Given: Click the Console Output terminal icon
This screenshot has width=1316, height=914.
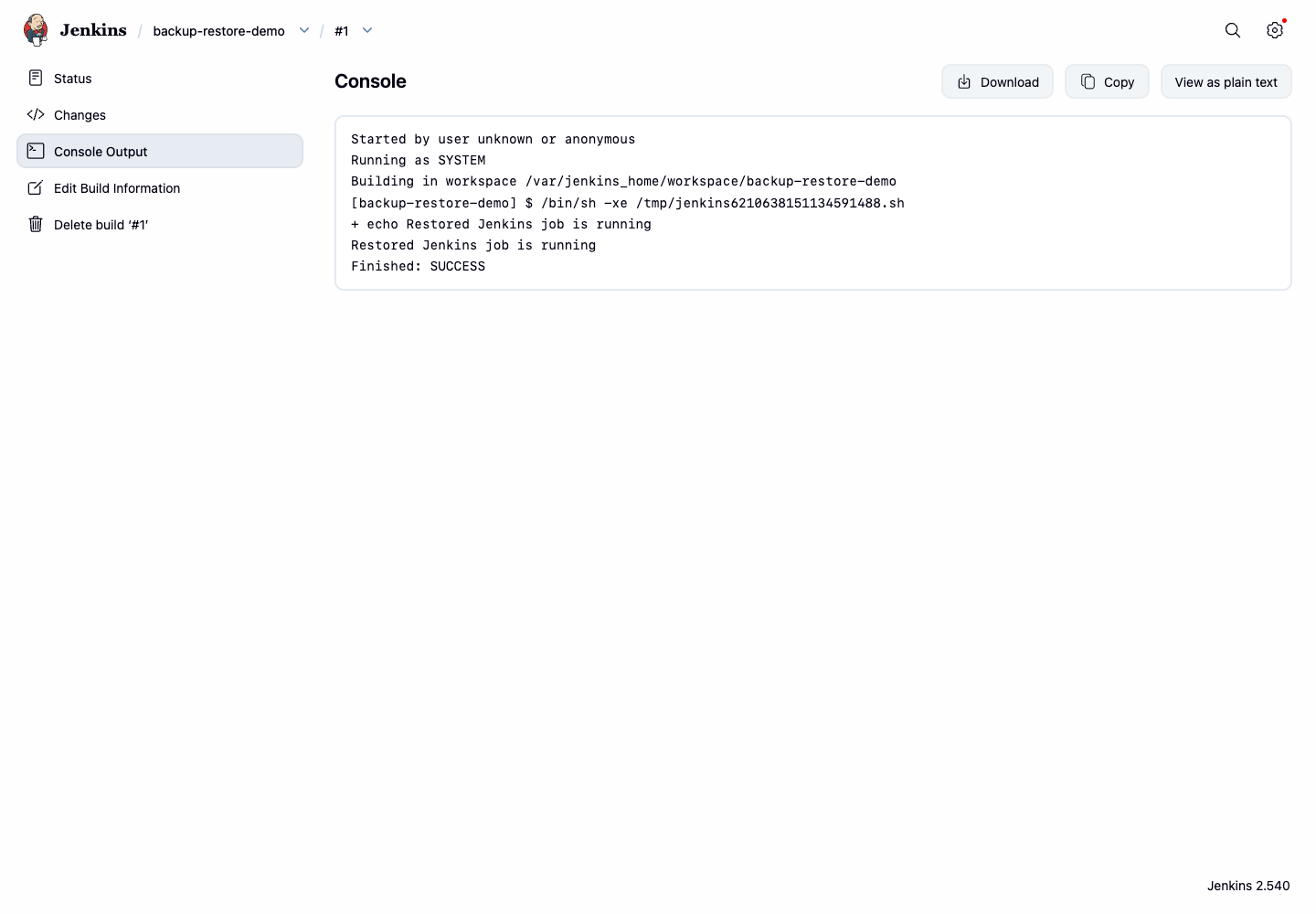Looking at the screenshot, I should 36,151.
